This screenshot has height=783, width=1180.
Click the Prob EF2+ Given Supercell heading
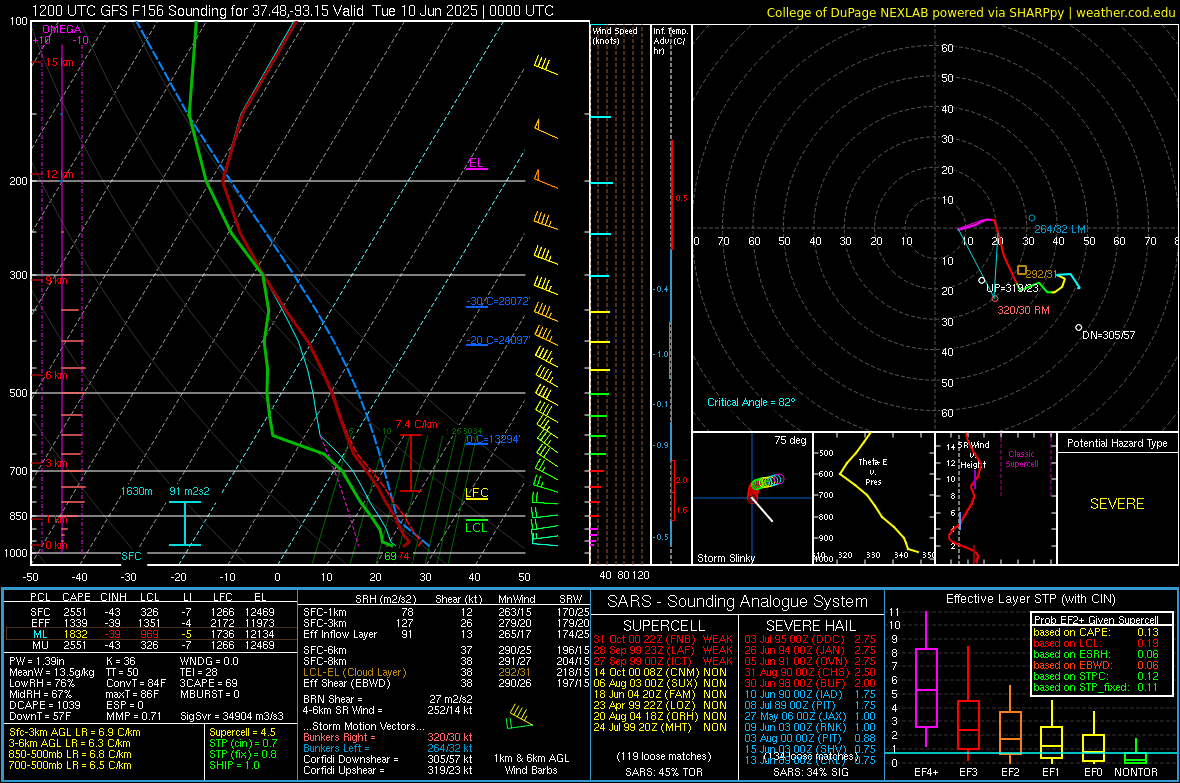pos(1096,620)
